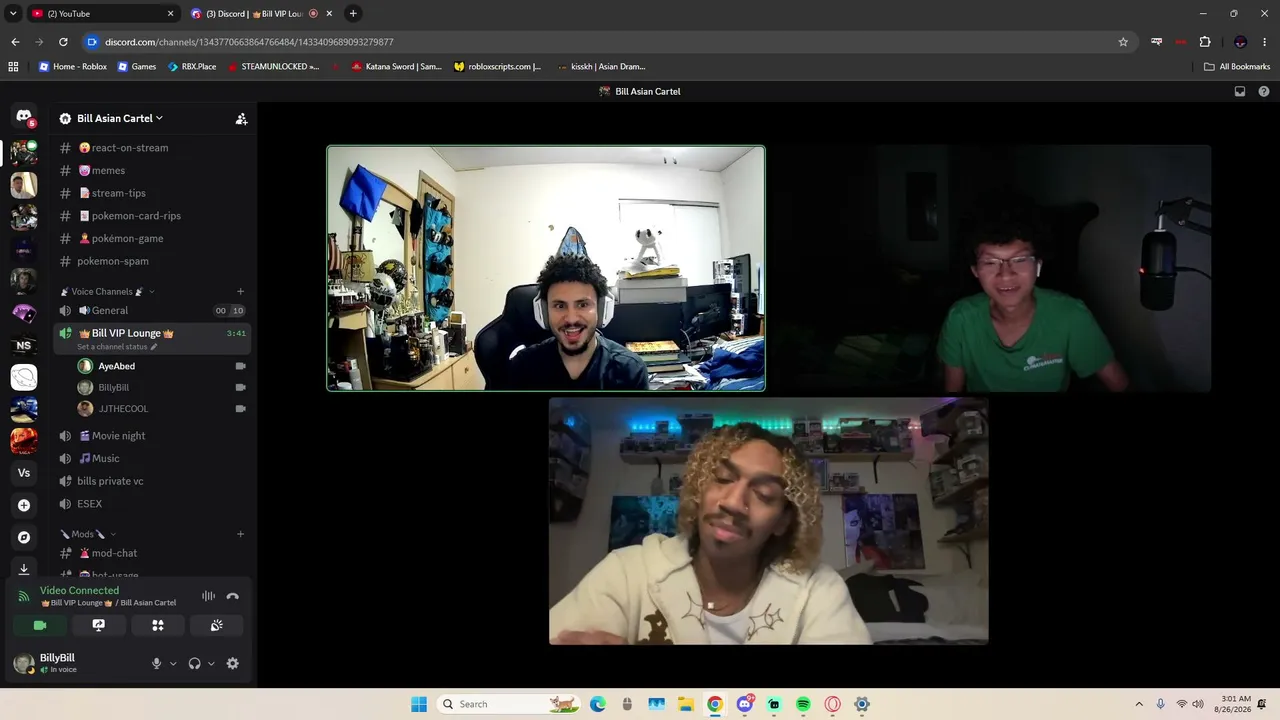Viewport: 1280px width, 720px height.
Task: Open the Chrome apps grid in bookmarks bar
Action: (x=13, y=67)
